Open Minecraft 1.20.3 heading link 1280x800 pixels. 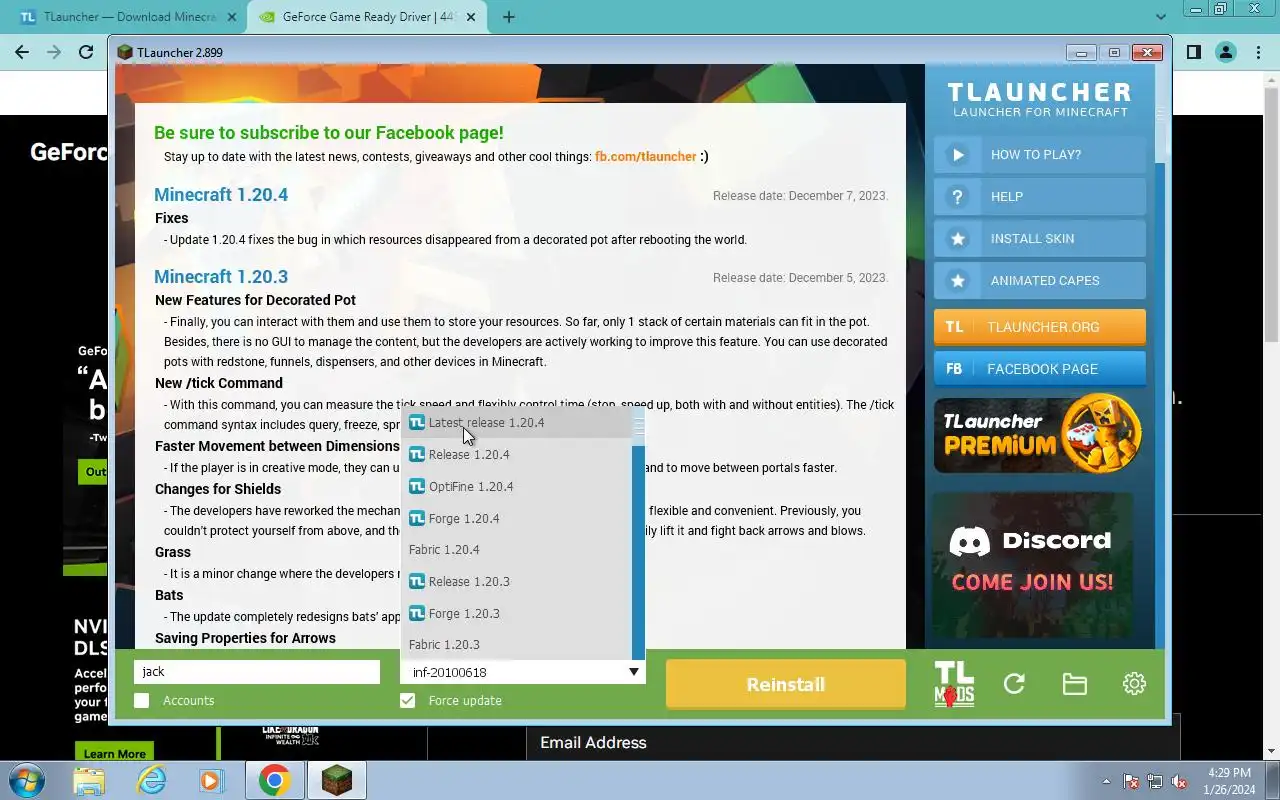(x=221, y=277)
